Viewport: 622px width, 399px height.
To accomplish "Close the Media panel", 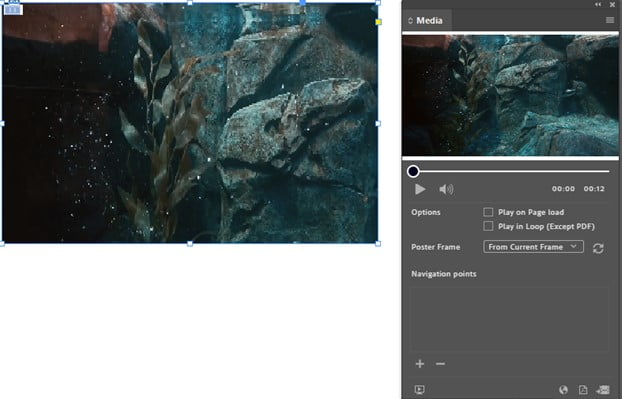I will tap(612, 4).
